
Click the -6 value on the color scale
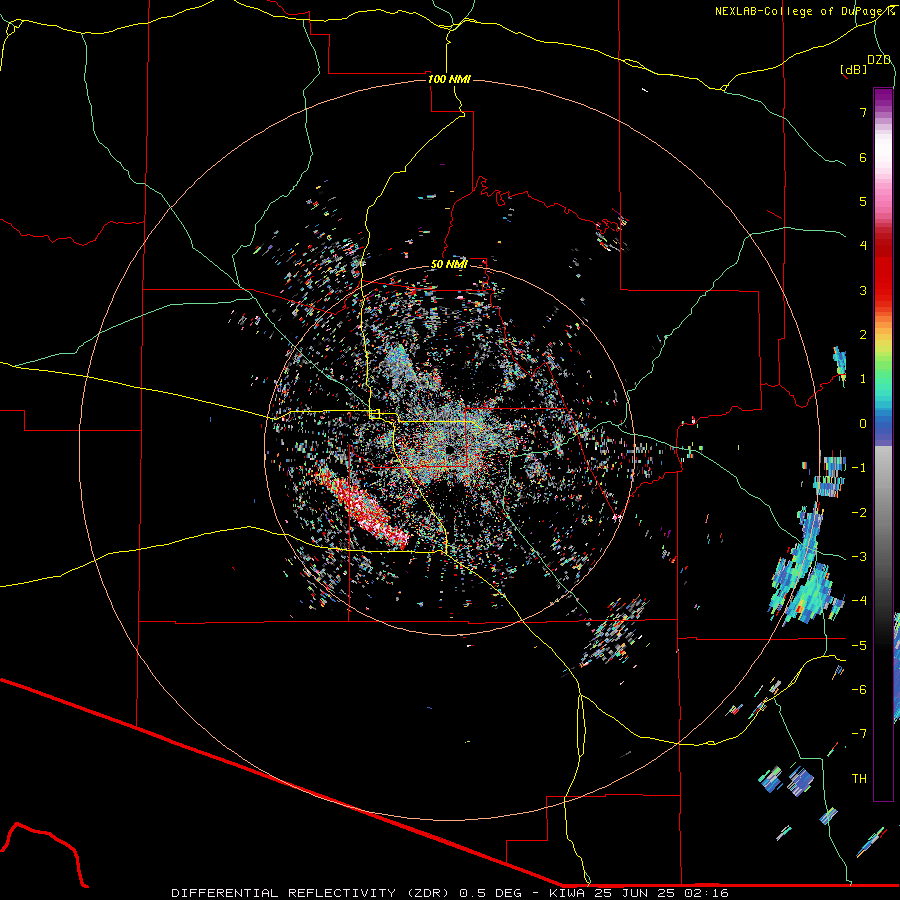click(x=859, y=690)
